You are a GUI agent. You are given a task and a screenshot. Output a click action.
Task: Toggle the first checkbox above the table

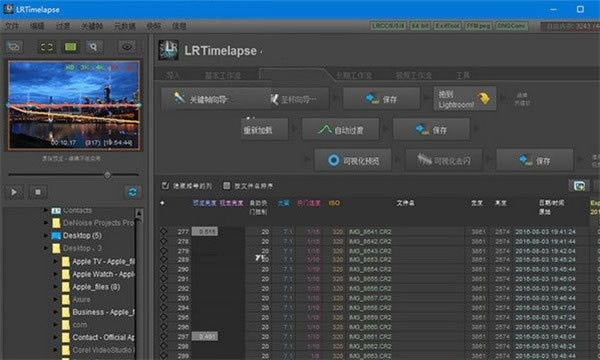pos(165,186)
